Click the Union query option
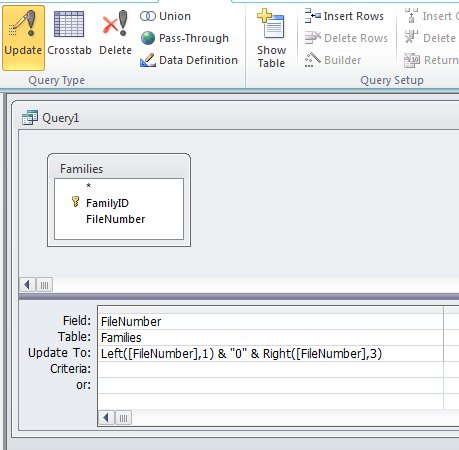 (x=165, y=16)
